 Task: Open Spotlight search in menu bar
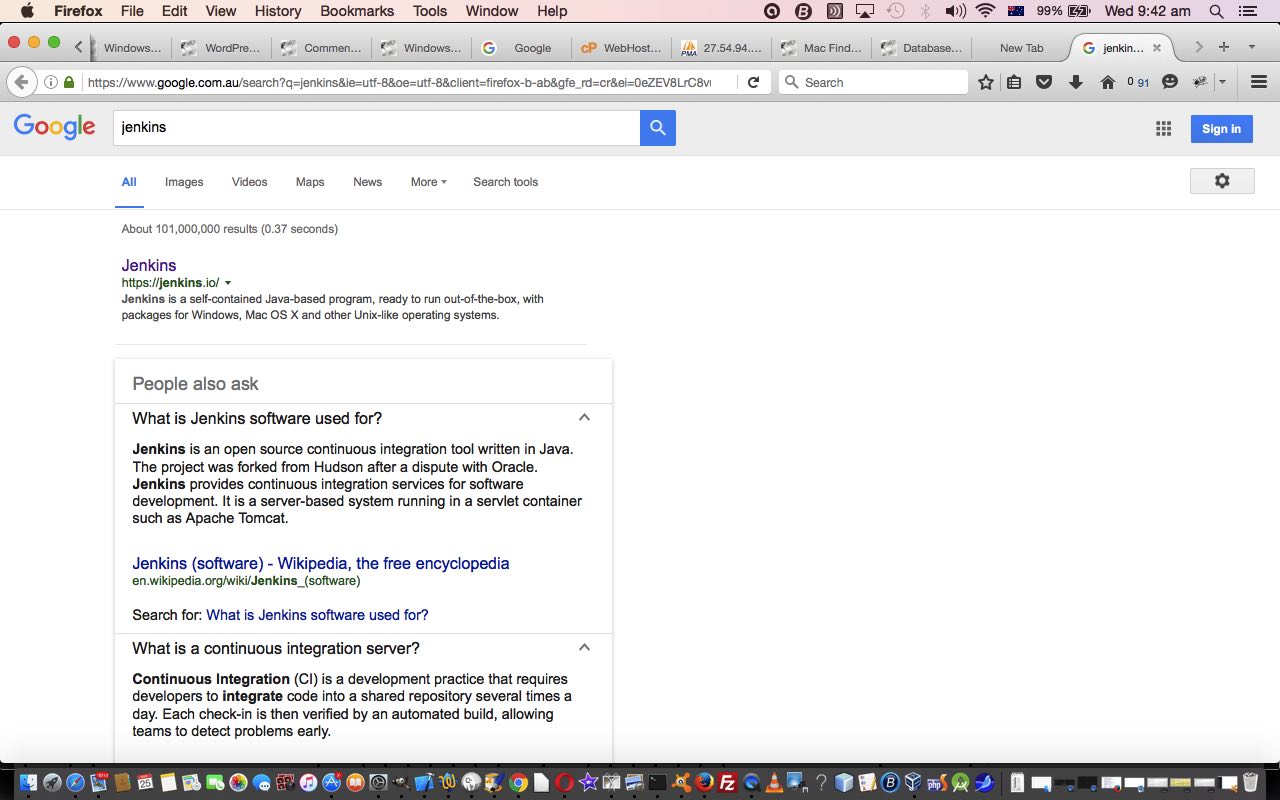tap(1216, 11)
